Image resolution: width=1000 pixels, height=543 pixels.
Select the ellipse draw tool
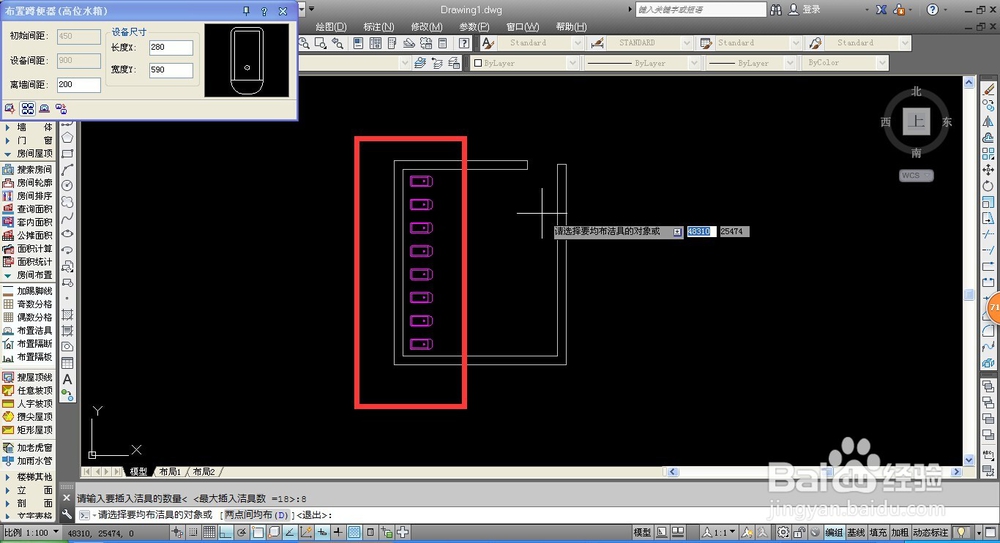pos(67,234)
